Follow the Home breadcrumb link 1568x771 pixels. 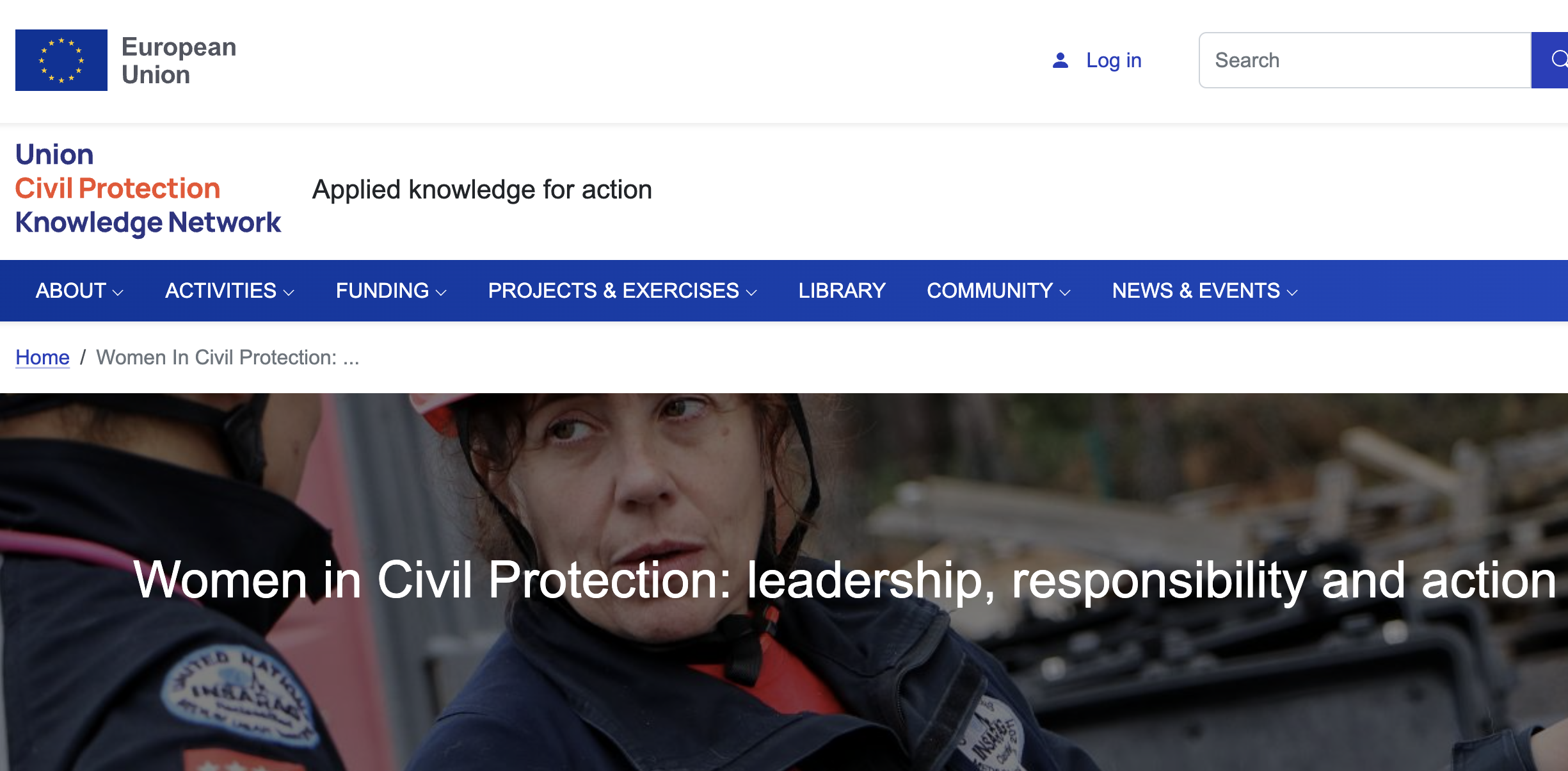point(42,357)
